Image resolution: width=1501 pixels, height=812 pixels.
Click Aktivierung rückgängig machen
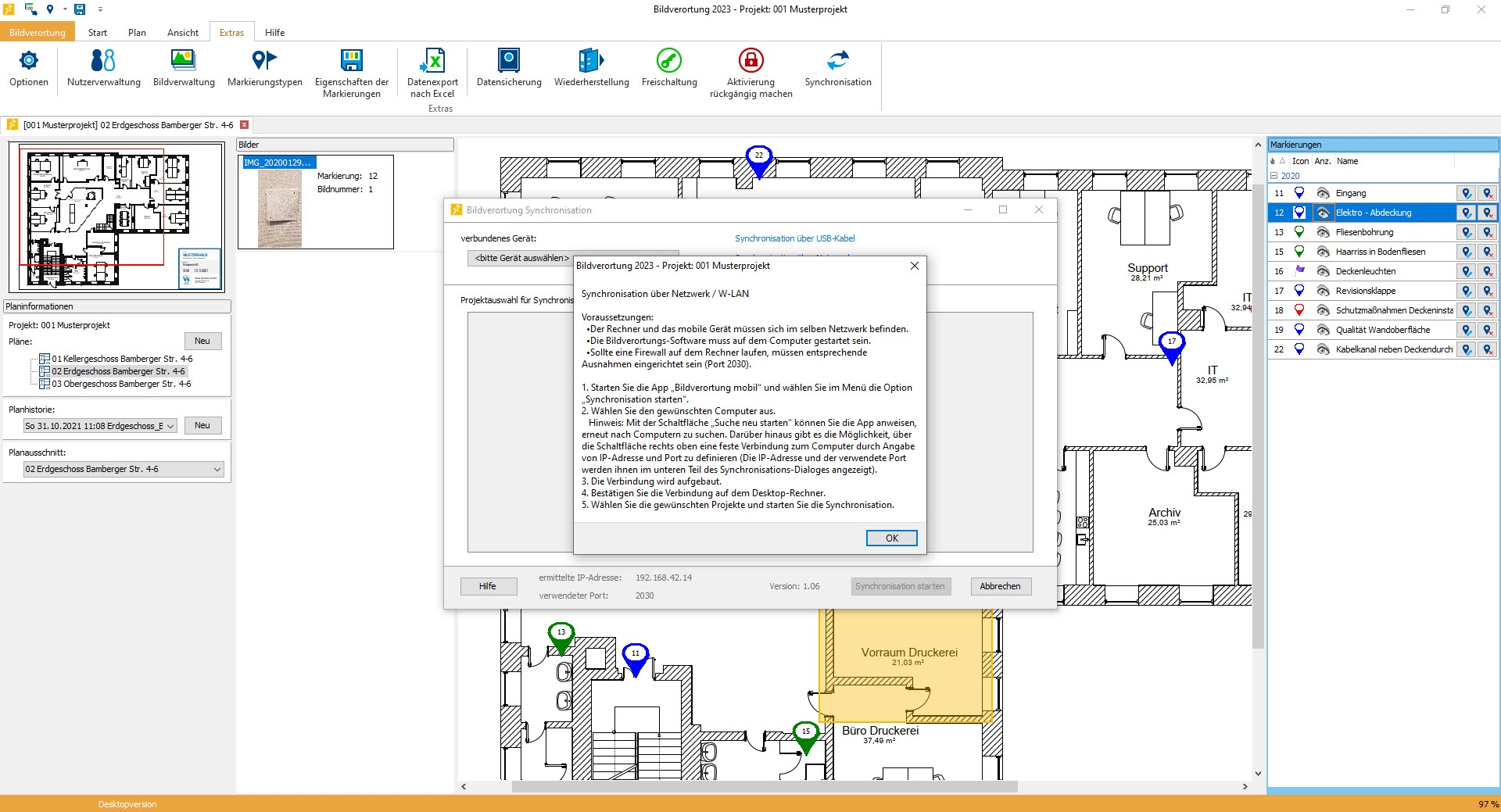click(751, 74)
